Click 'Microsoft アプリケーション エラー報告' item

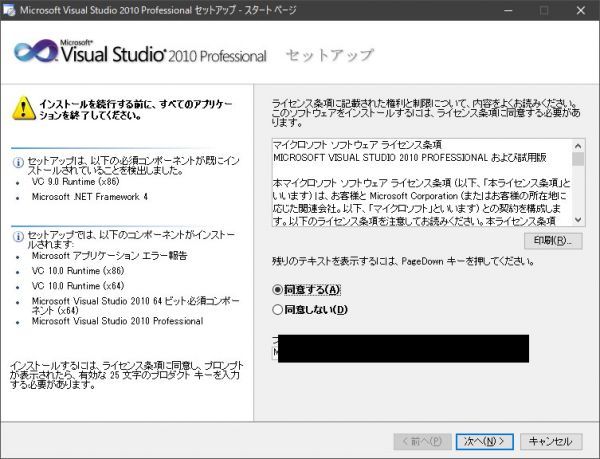coord(109,256)
